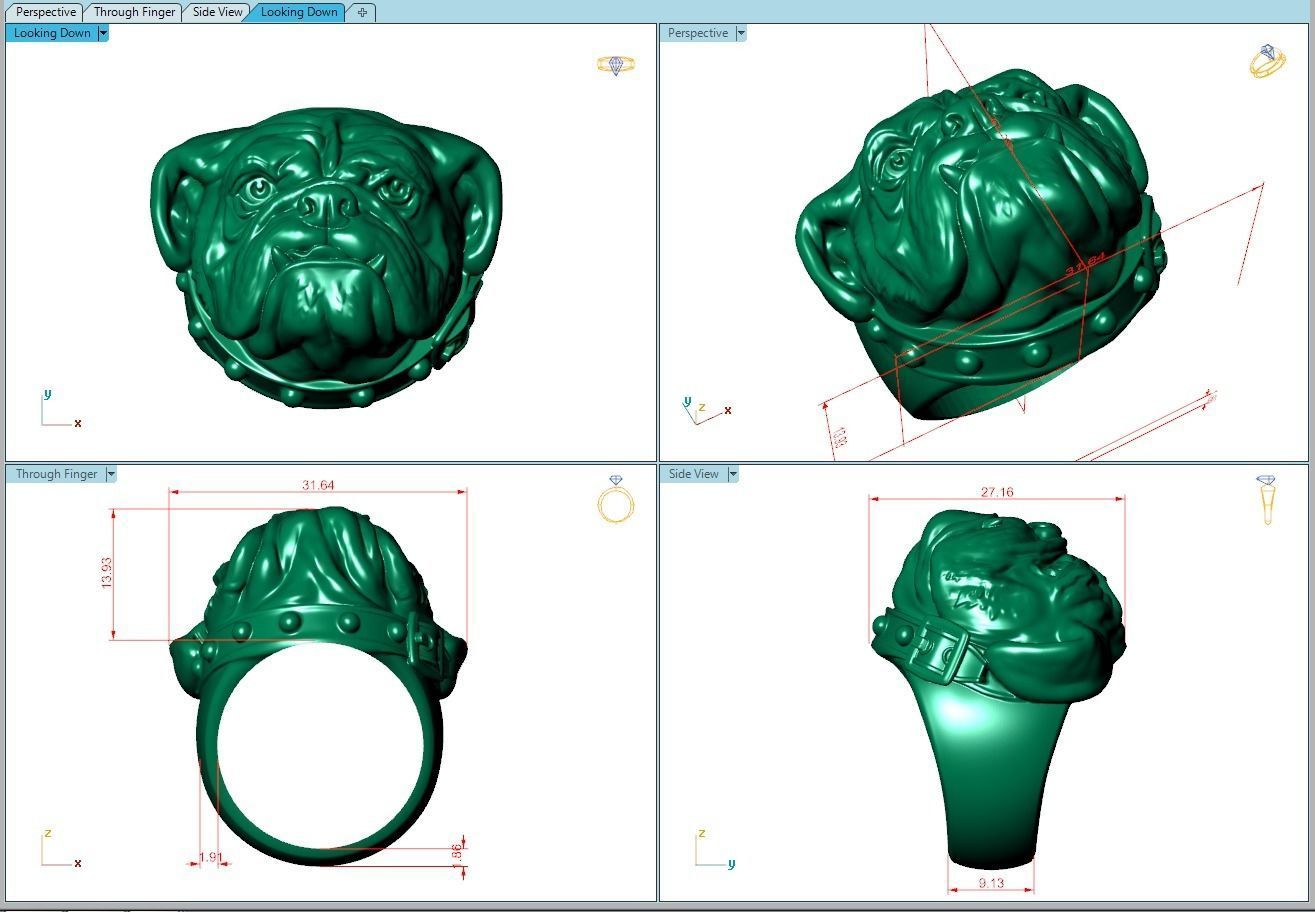Select the 27.16 dimension in Side View

pyautogui.click(x=997, y=492)
